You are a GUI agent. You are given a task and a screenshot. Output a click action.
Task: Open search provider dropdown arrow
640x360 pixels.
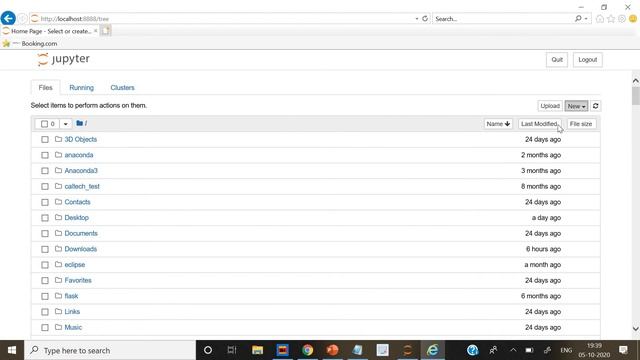tap(586, 18)
